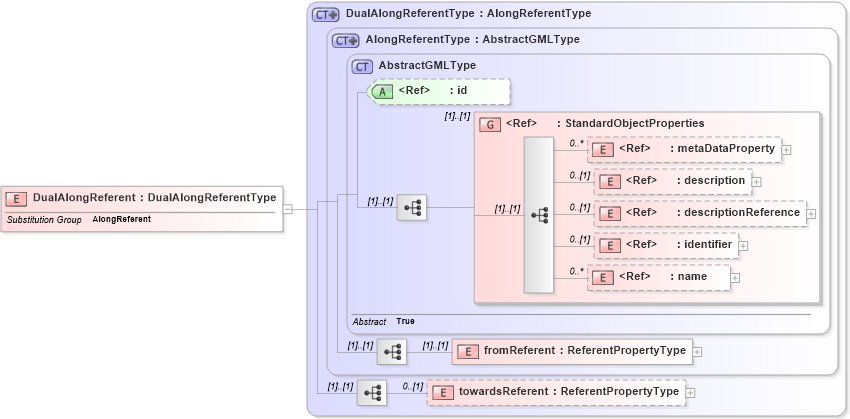The height and width of the screenshot is (419, 850).
Task: Click the description reference label
Action: click(x=685, y=181)
